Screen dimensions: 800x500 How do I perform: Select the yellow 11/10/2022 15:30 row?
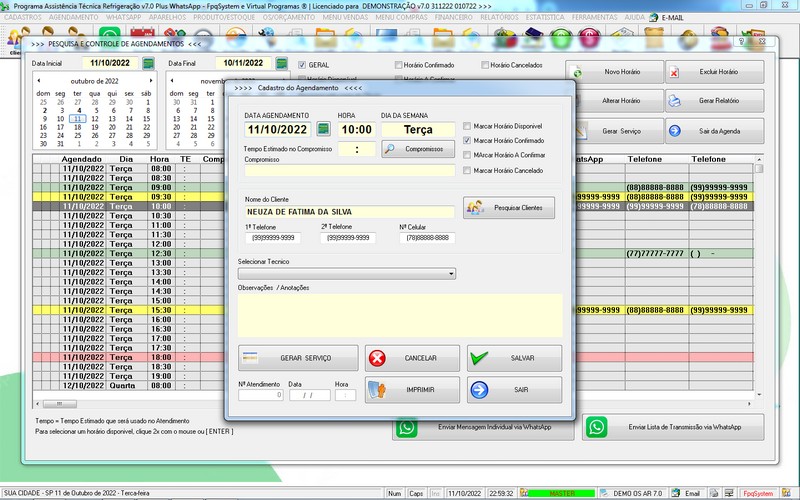click(129, 310)
